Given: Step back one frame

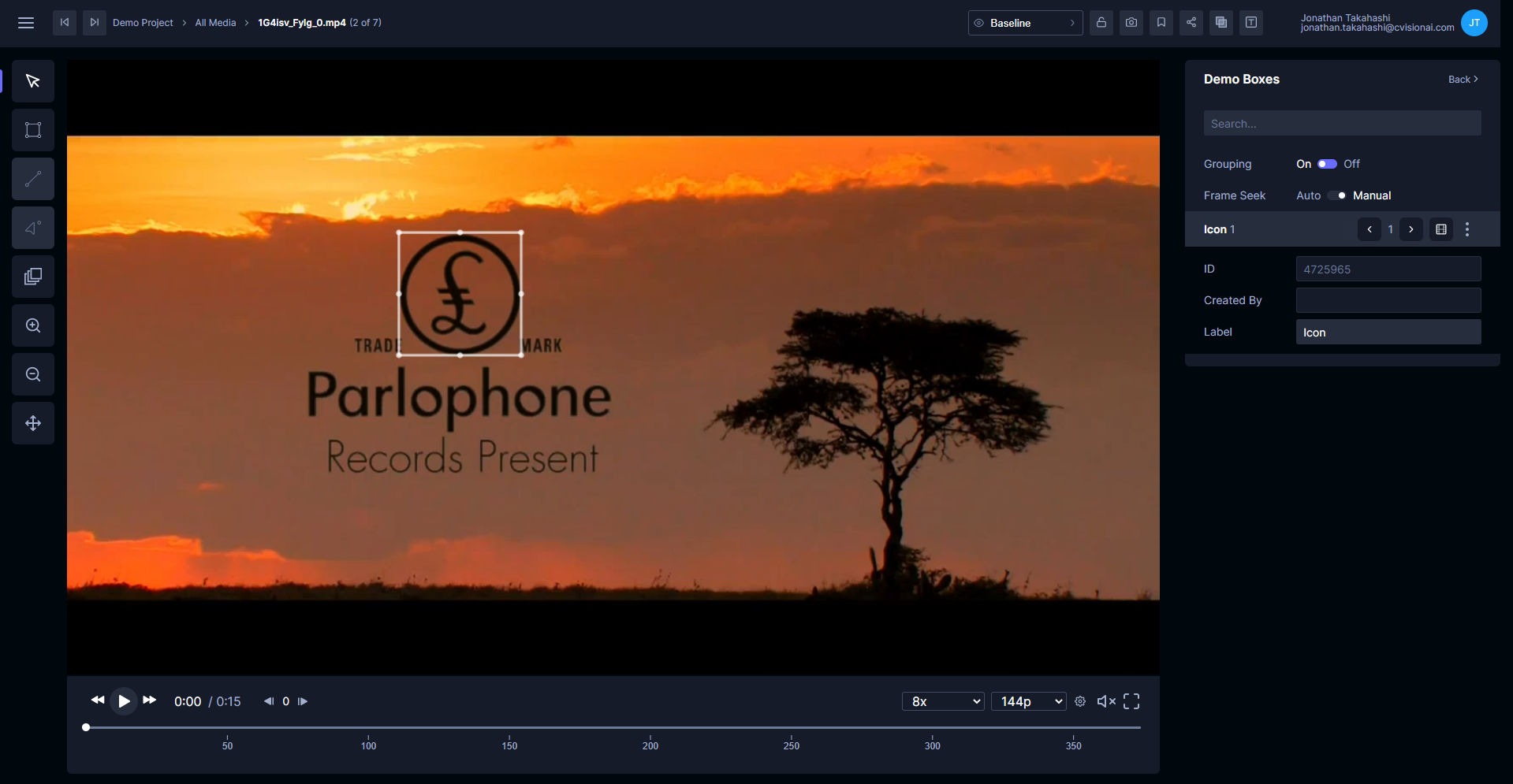Looking at the screenshot, I should point(269,701).
